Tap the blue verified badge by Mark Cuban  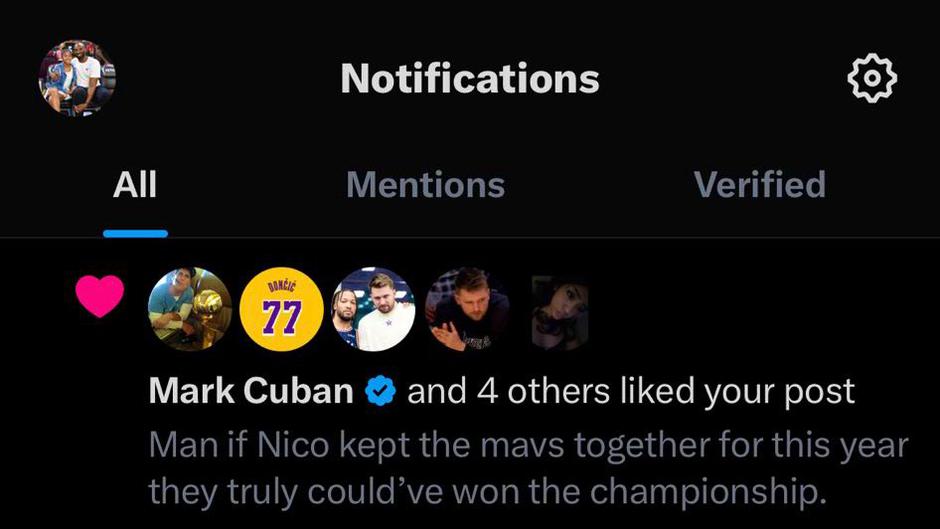(381, 391)
